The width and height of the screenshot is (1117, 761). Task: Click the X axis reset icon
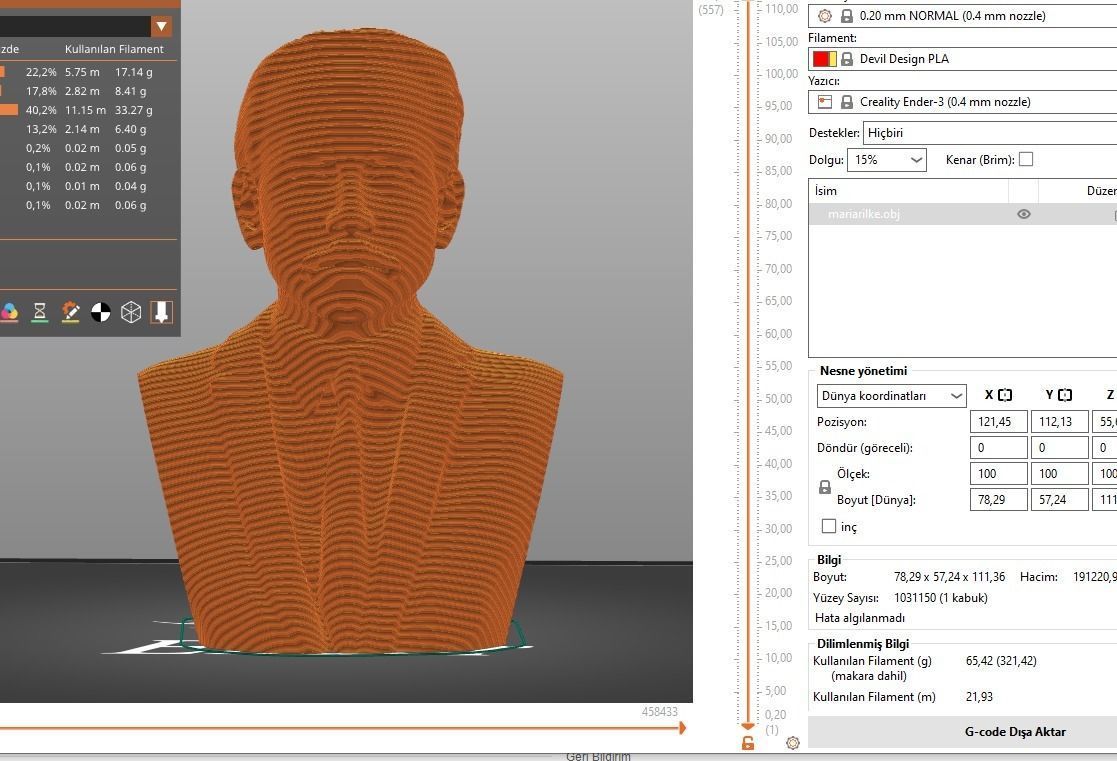pyautogui.click(x=1005, y=395)
